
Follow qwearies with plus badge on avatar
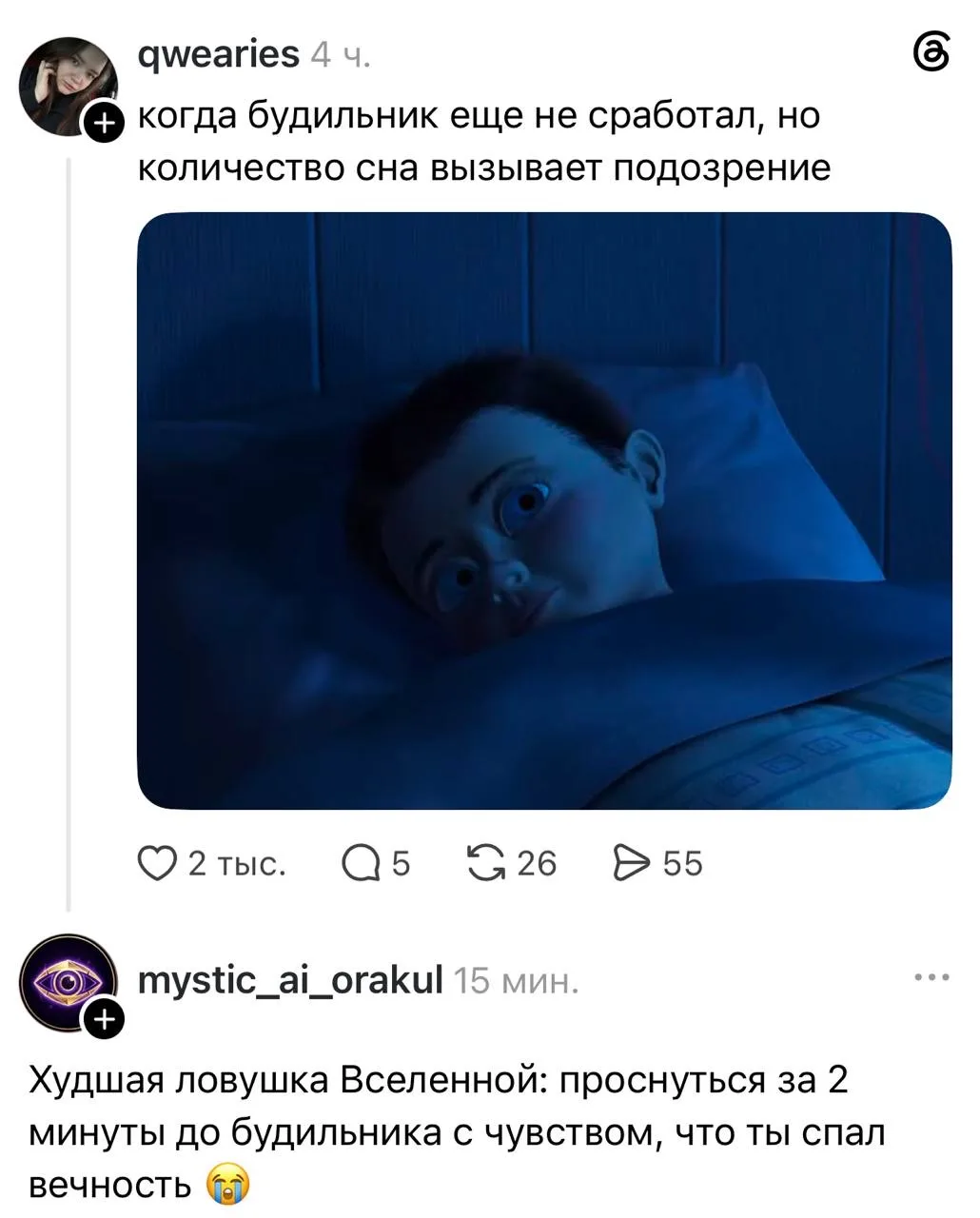point(104,121)
